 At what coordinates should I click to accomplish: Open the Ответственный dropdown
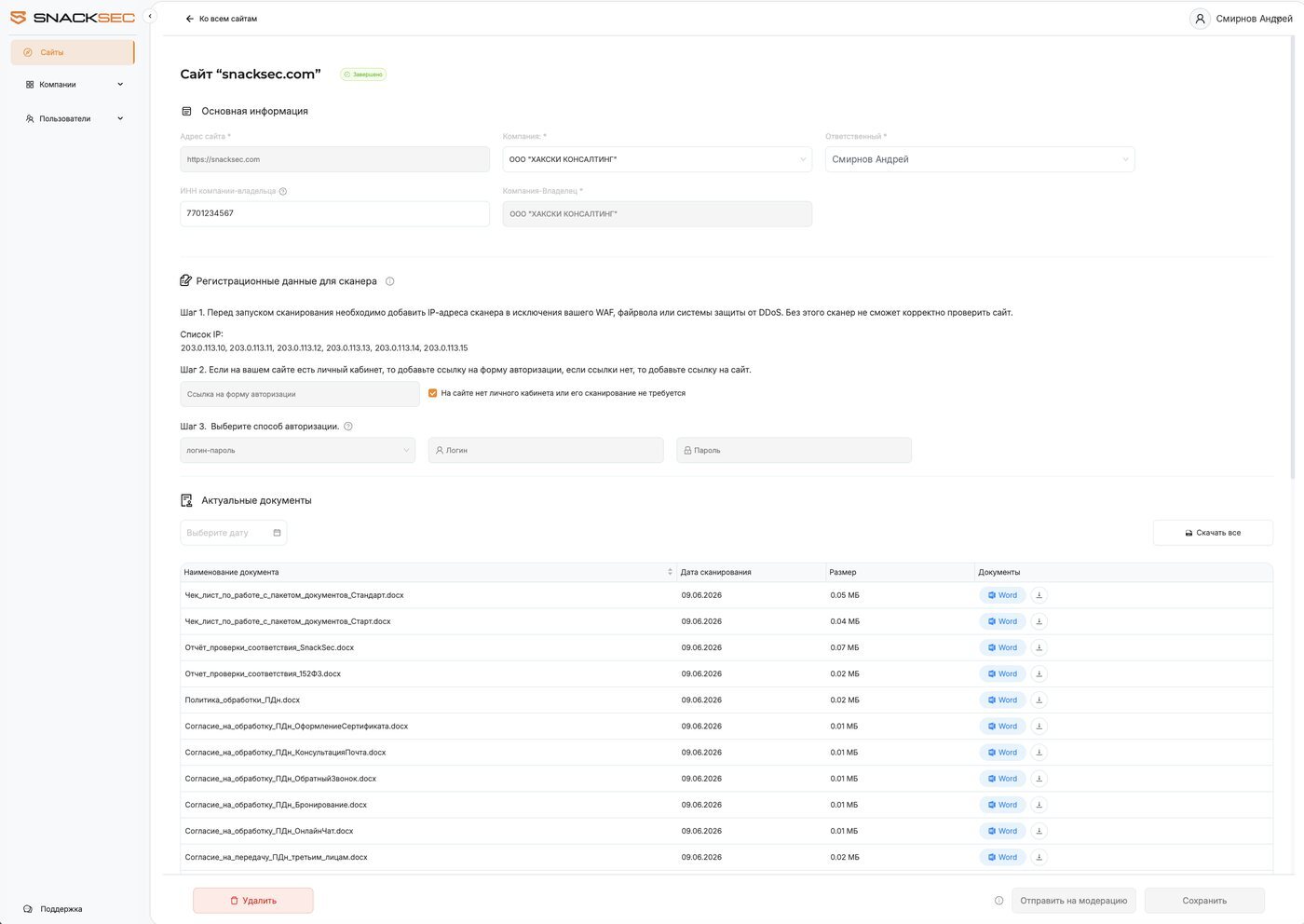pyautogui.click(x=980, y=159)
